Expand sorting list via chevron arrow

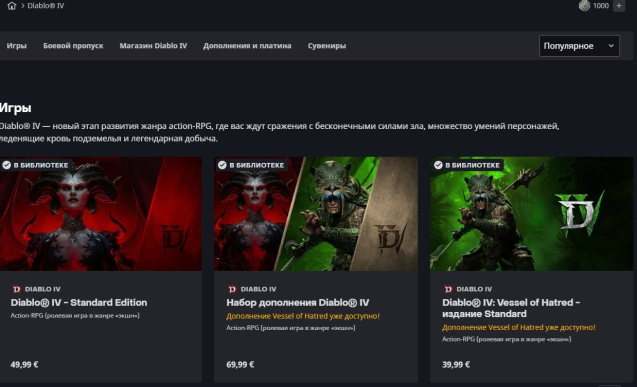[611, 46]
